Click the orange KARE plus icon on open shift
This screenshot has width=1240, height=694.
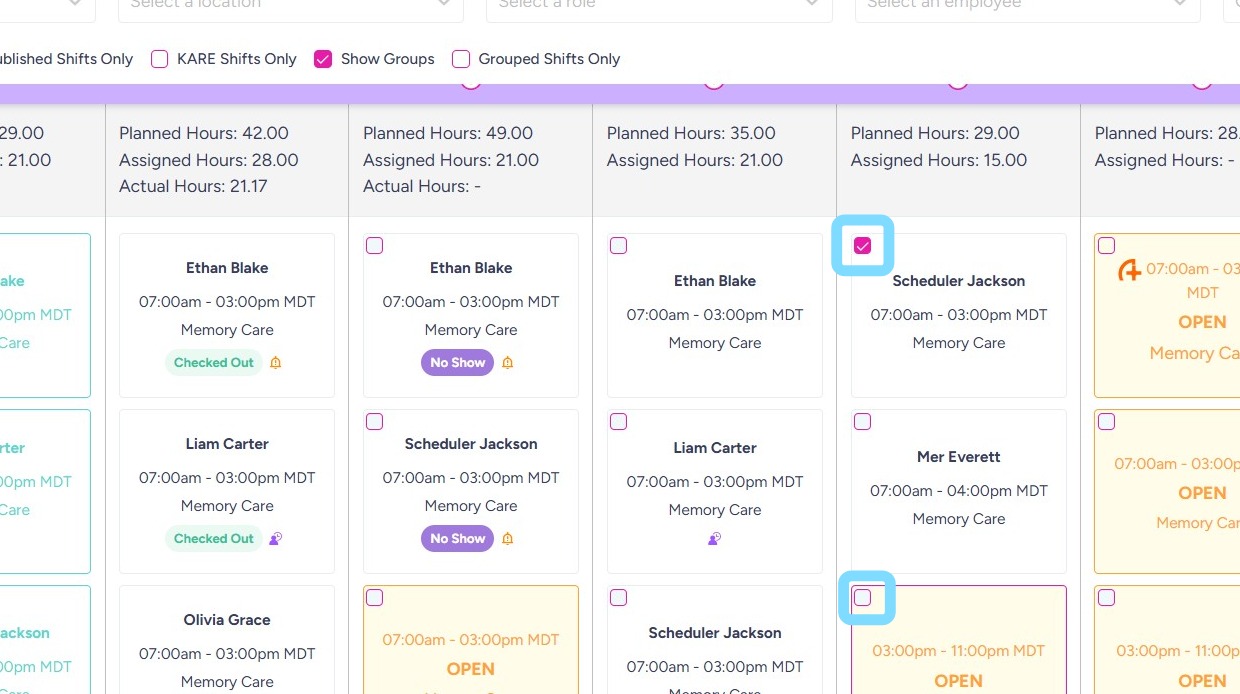1129,270
